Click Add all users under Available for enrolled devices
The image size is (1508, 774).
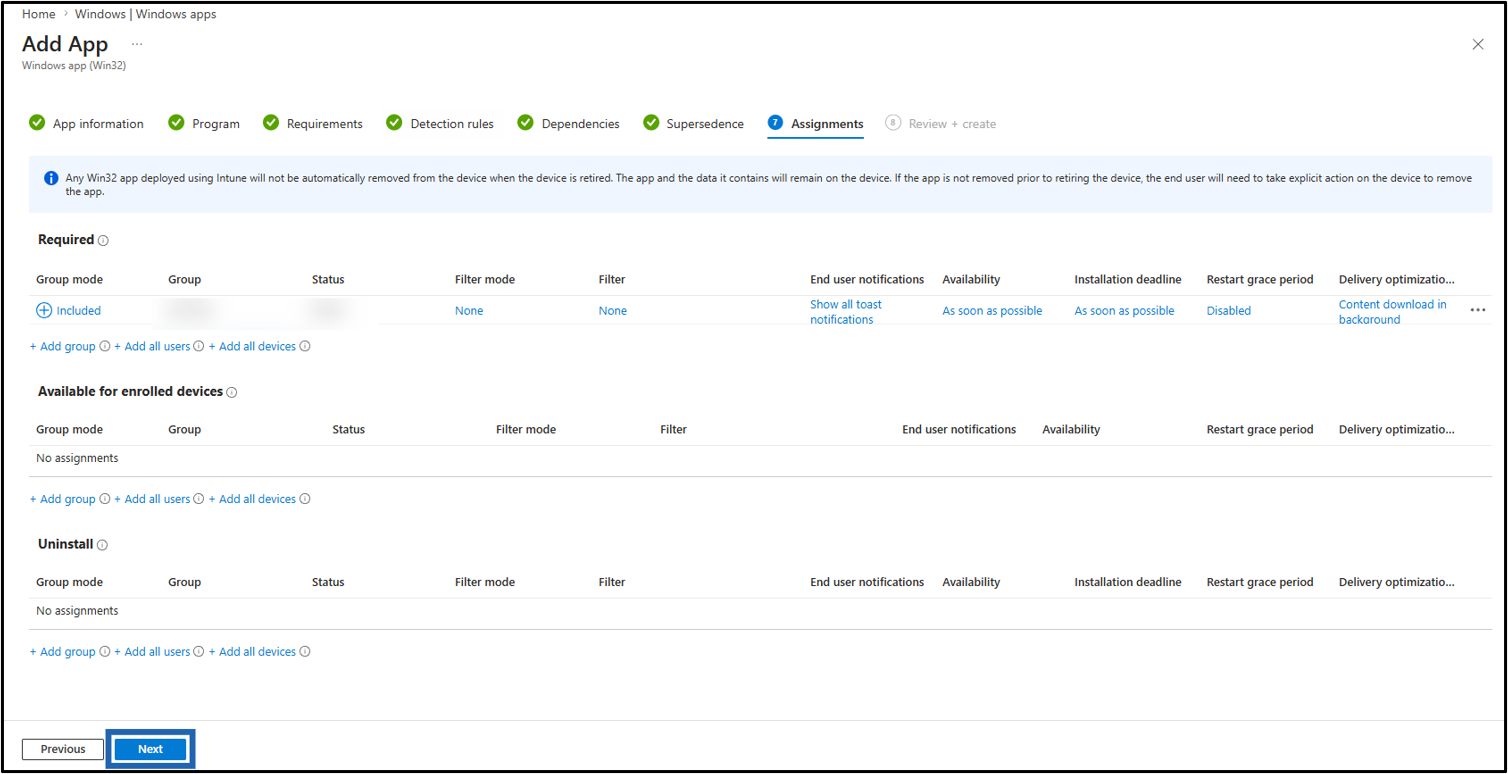(x=152, y=499)
